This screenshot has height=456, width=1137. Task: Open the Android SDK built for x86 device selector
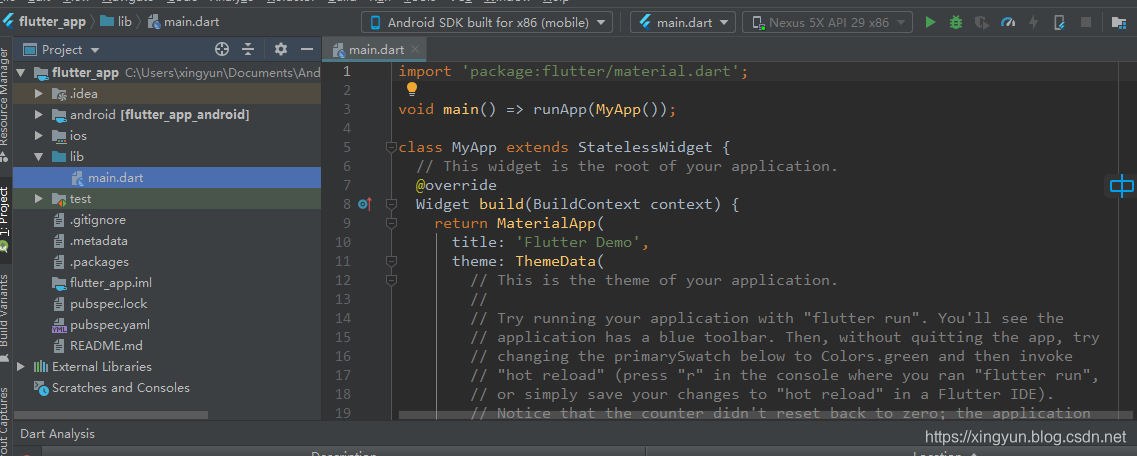[x=487, y=22]
